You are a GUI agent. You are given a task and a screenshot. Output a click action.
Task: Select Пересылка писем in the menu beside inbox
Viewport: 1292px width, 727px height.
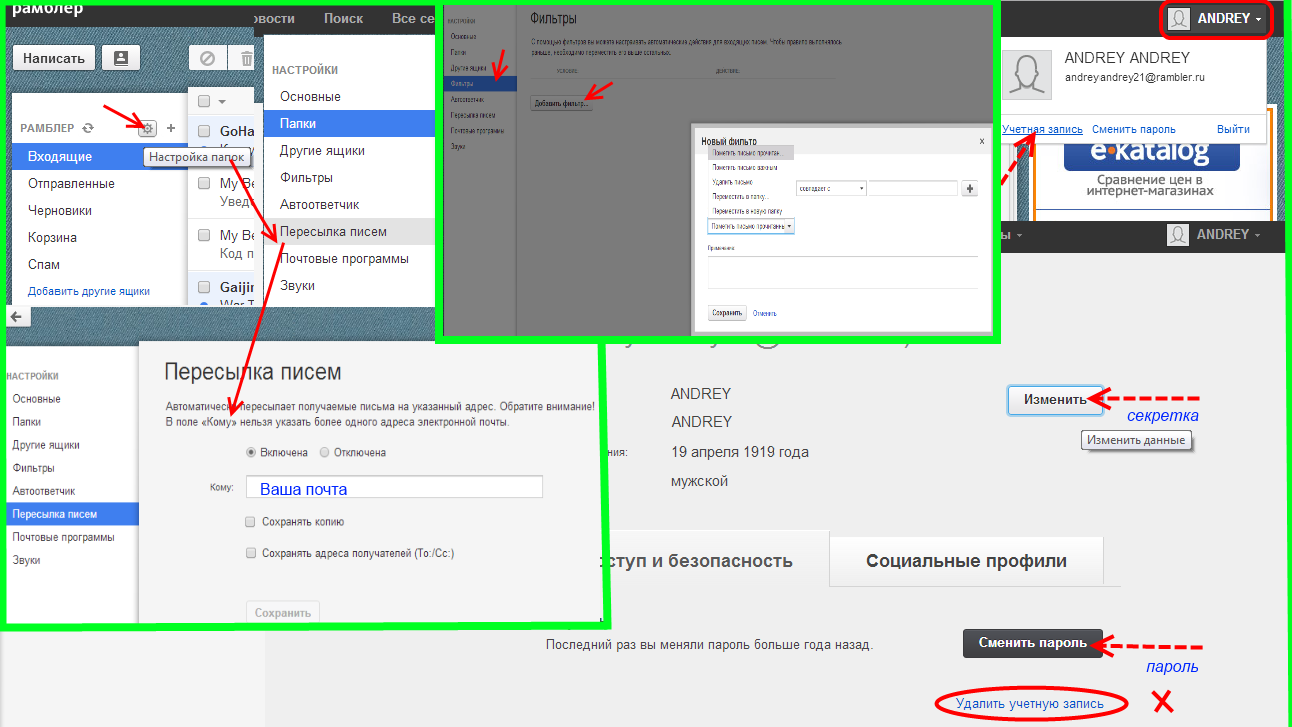click(350, 231)
